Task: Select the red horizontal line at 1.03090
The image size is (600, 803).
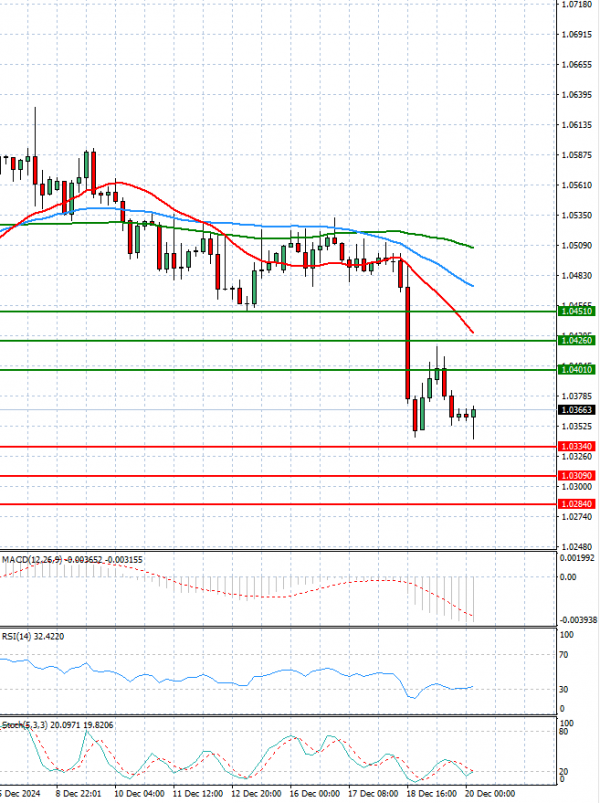Action: (278, 476)
